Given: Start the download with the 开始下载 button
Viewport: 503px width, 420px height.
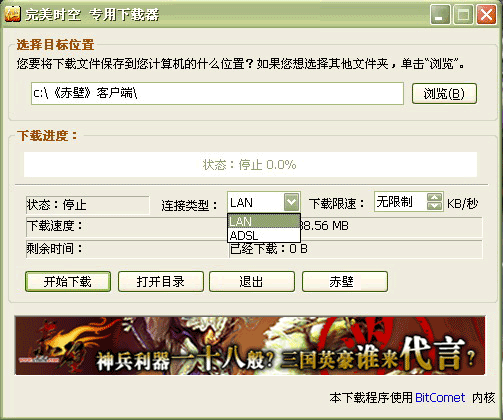Looking at the screenshot, I should [x=68, y=282].
